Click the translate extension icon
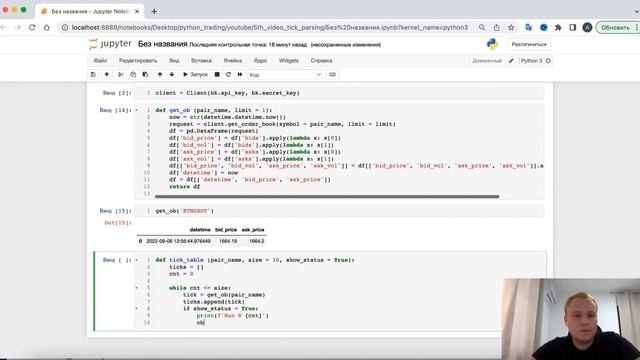This screenshot has width=640, height=360. coord(529,27)
